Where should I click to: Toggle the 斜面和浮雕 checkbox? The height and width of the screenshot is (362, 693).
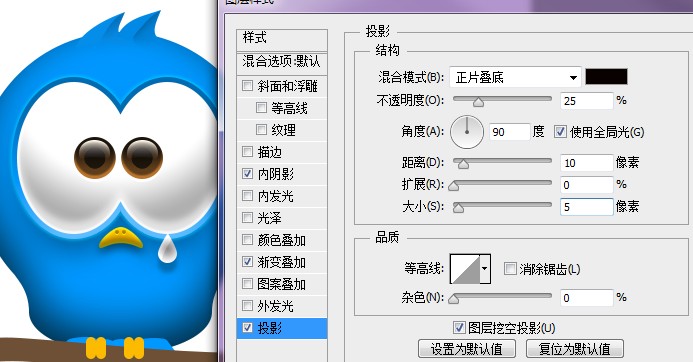click(248, 85)
